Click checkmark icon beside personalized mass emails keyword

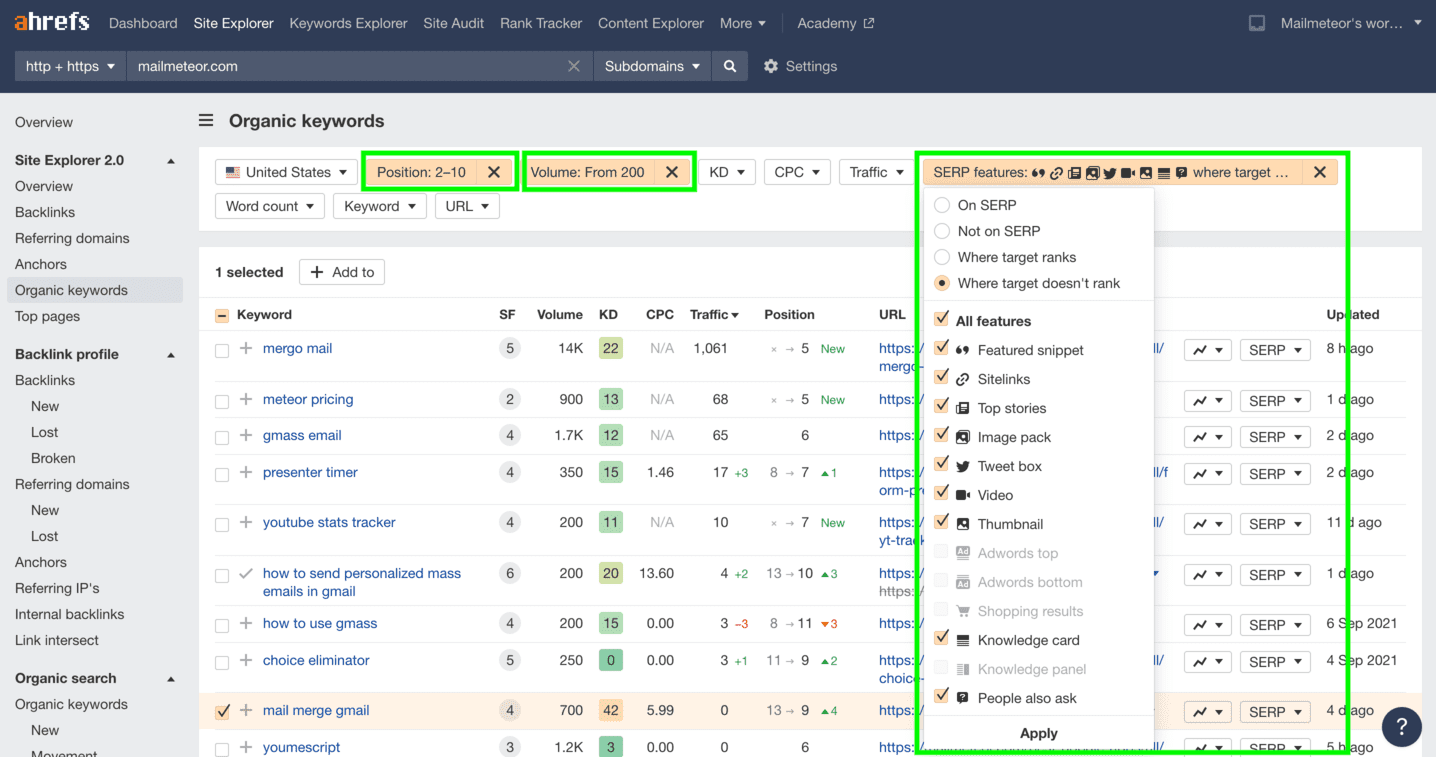coord(246,574)
